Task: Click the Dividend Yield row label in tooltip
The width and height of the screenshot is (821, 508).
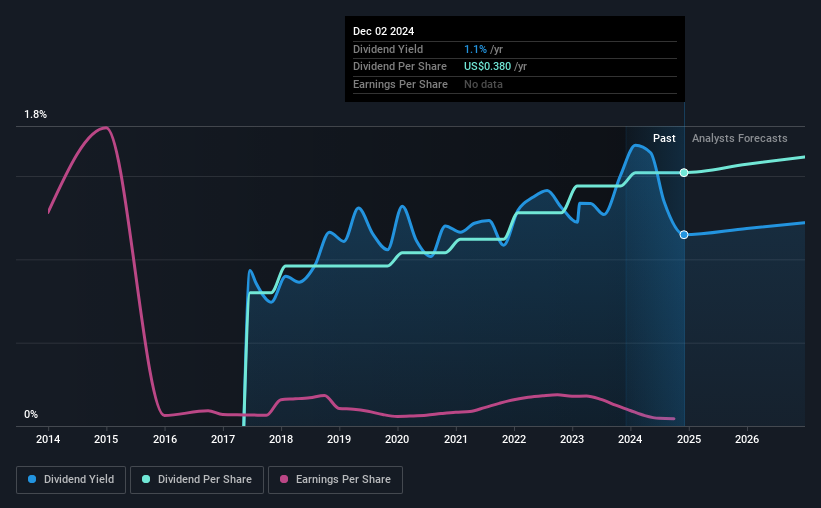Action: click(388, 49)
